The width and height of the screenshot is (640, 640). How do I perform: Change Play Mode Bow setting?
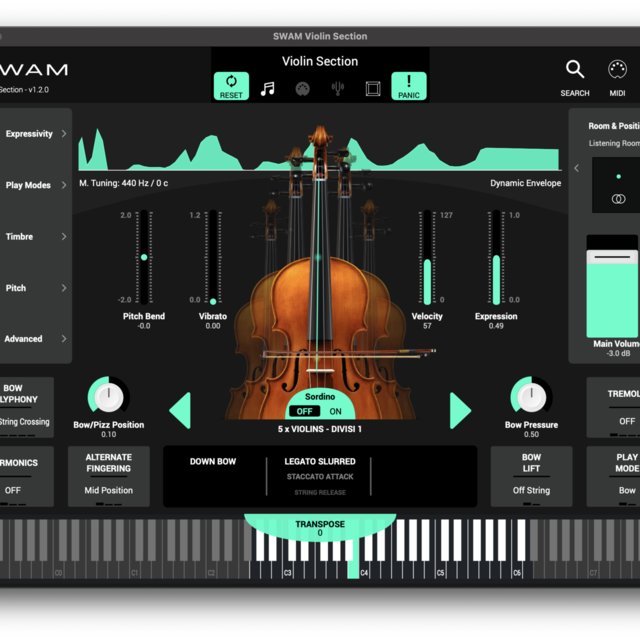pos(627,490)
